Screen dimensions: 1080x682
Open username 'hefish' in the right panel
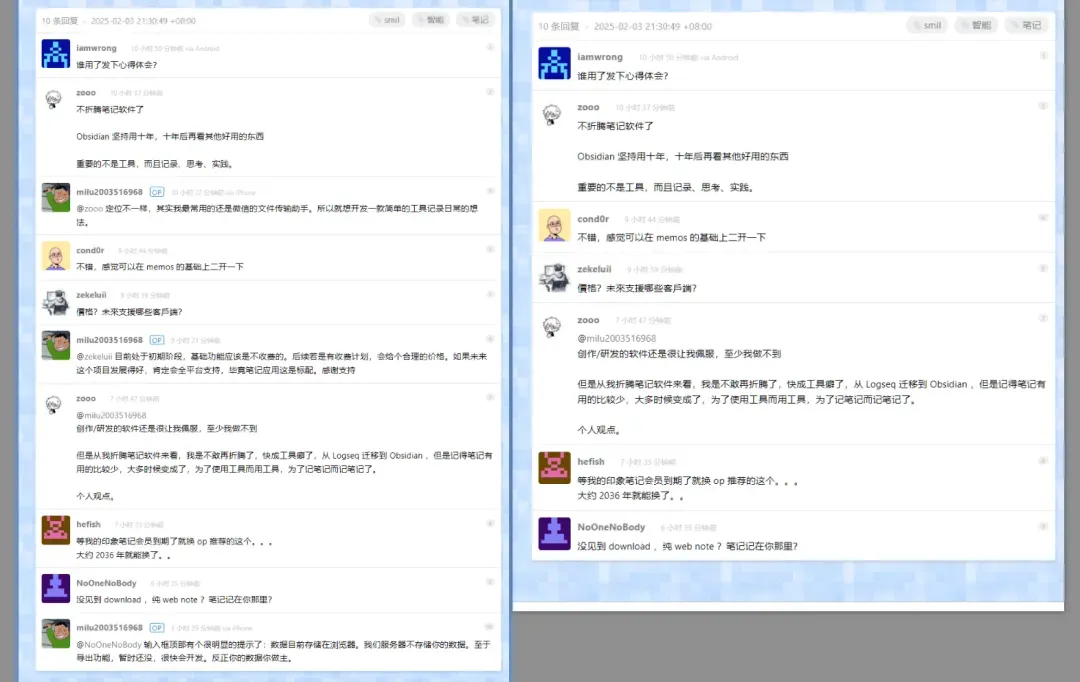point(591,462)
